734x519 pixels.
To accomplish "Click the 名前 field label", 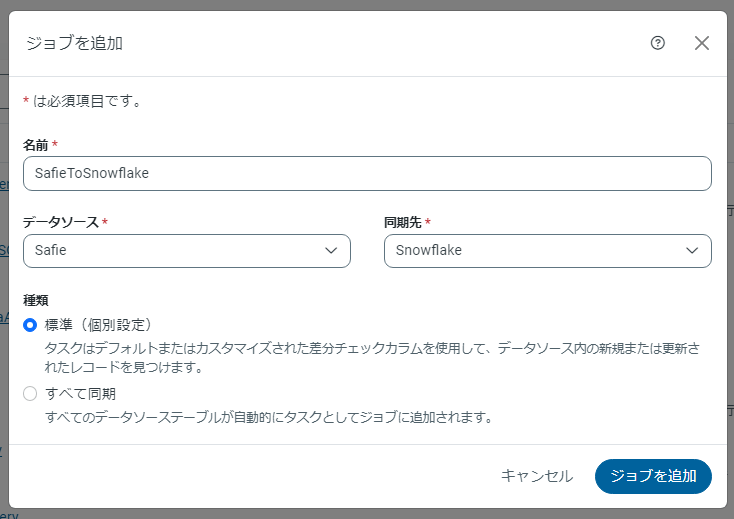I will pyautogui.click(x=36, y=145).
